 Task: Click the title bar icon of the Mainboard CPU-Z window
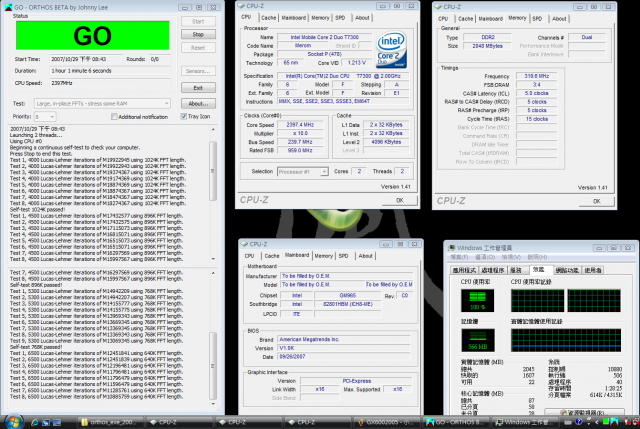coord(244,244)
